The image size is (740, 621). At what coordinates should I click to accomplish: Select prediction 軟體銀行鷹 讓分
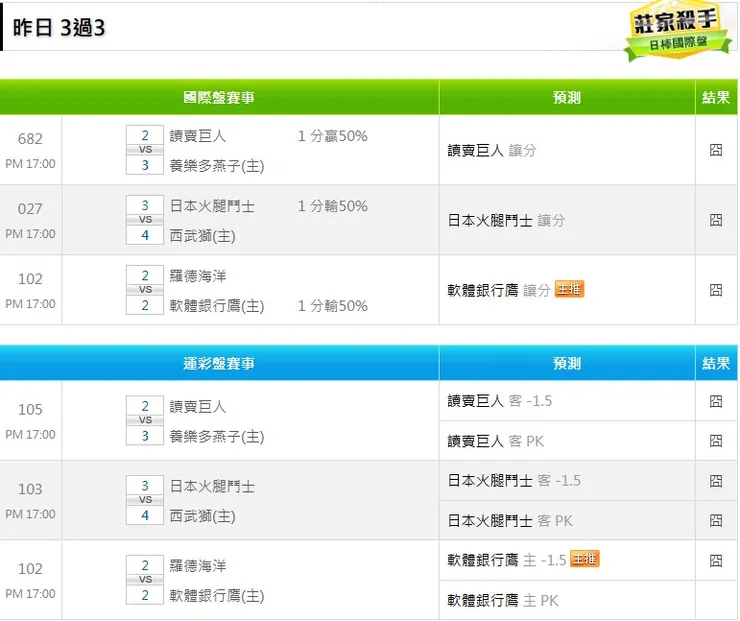click(499, 290)
